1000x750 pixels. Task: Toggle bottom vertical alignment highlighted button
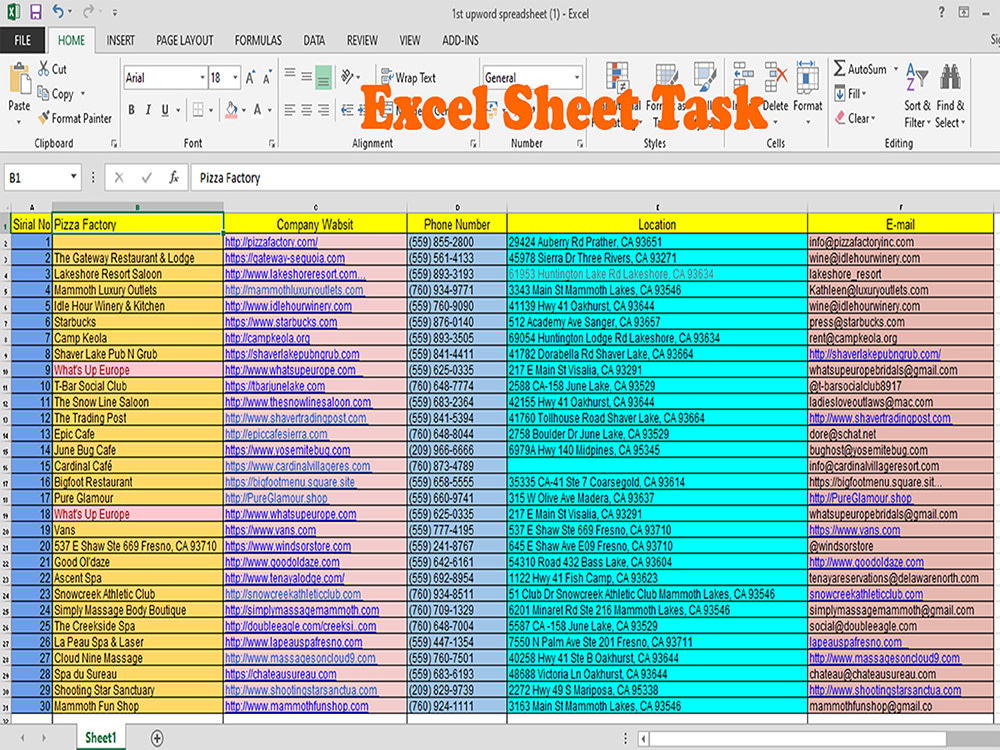pos(323,77)
